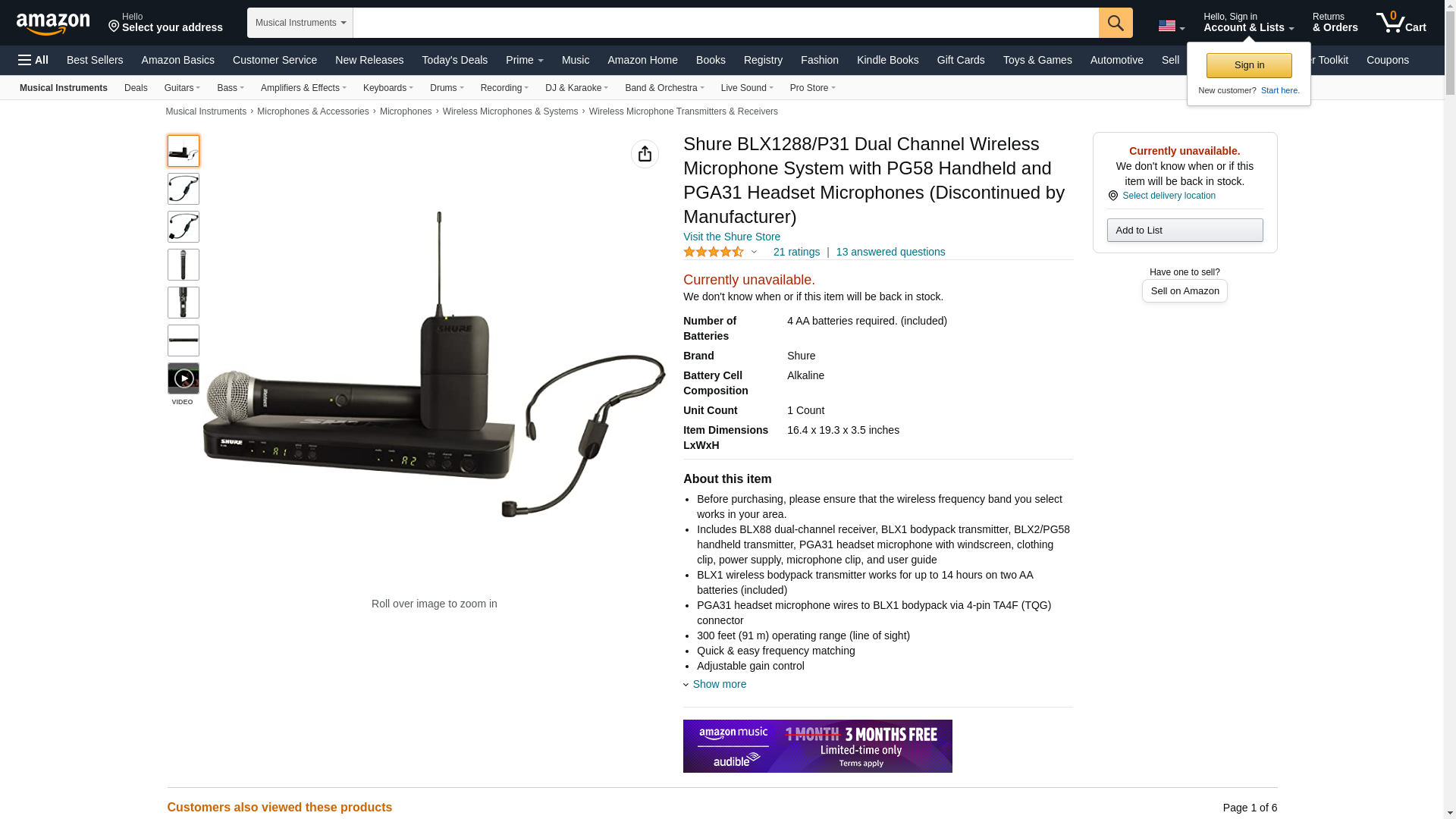Open the Prime dropdown menu
This screenshot has height=819, width=1456.
tap(524, 60)
